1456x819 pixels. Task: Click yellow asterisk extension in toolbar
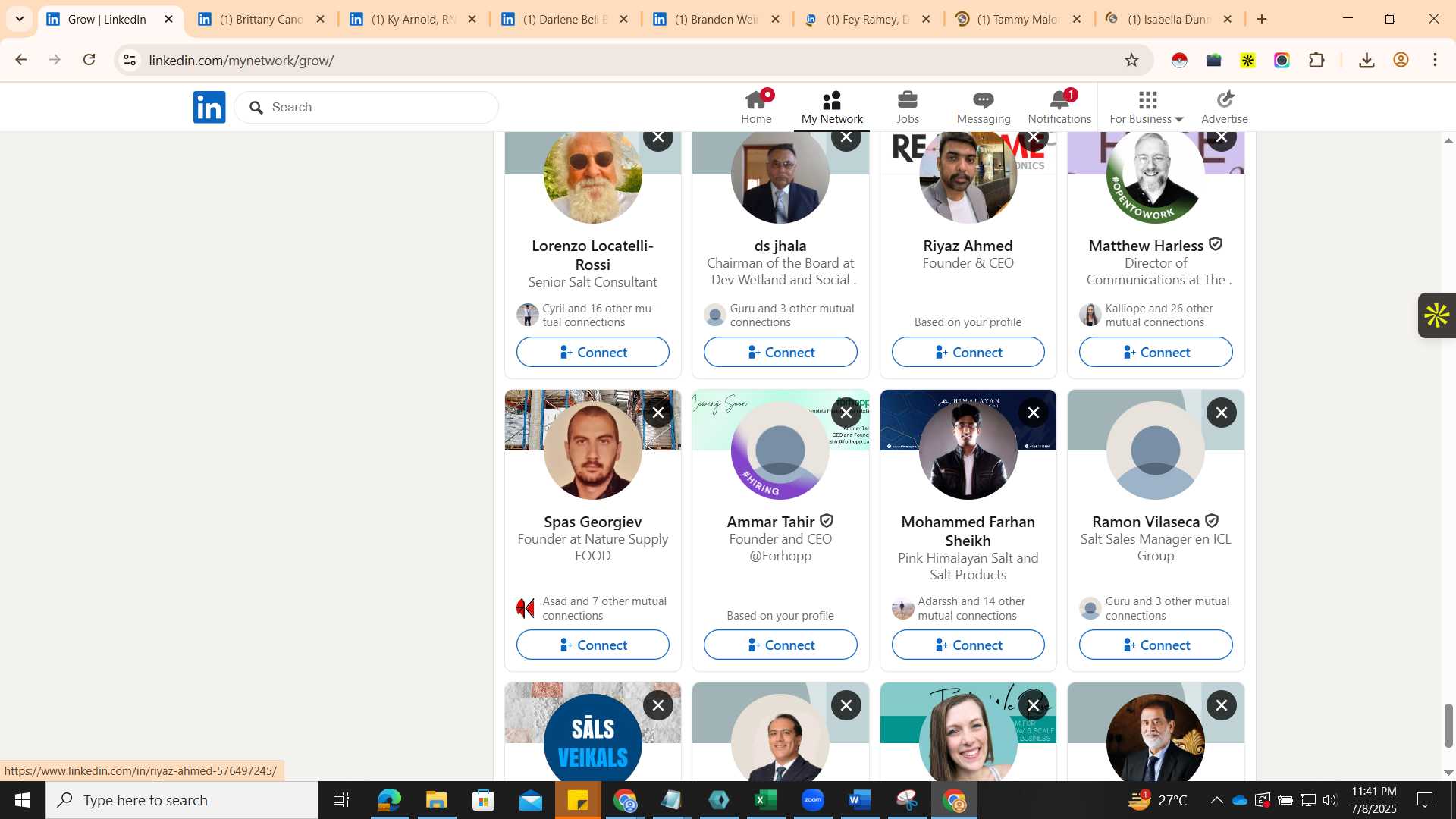pyautogui.click(x=1247, y=60)
